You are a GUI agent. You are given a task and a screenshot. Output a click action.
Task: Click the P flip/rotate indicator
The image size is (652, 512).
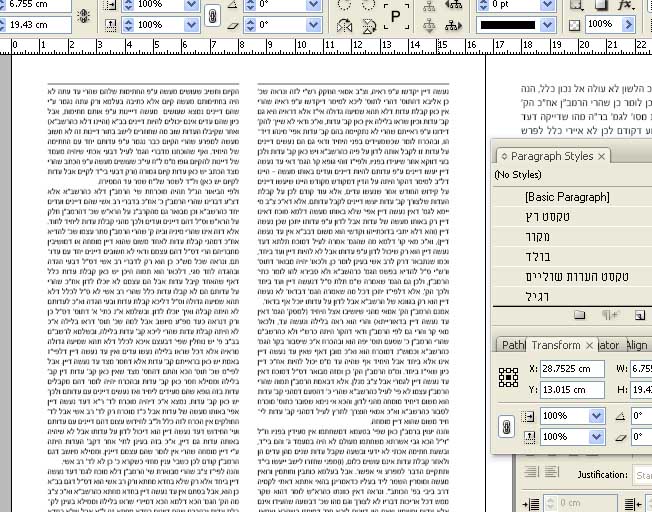396,16
